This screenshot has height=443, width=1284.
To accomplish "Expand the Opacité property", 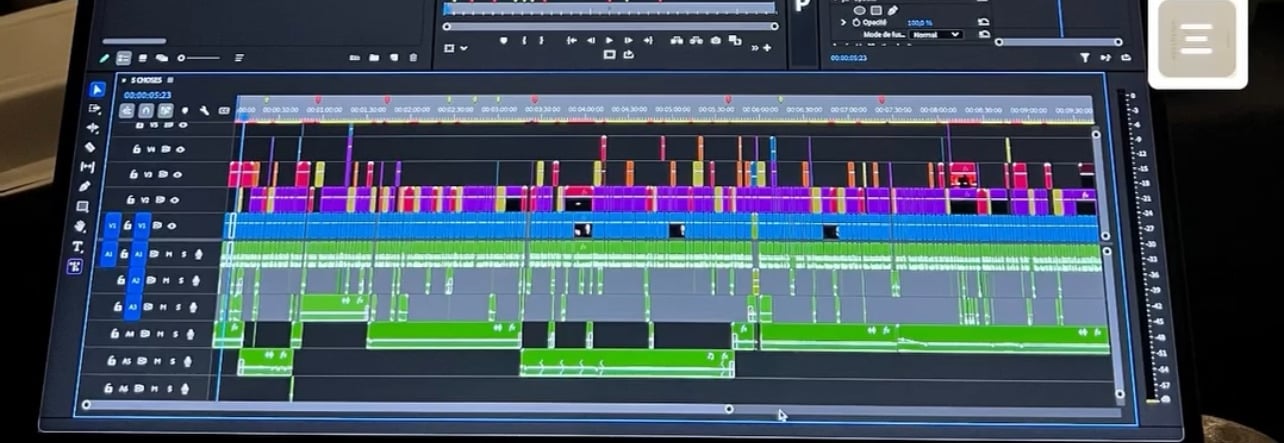I will 843,22.
